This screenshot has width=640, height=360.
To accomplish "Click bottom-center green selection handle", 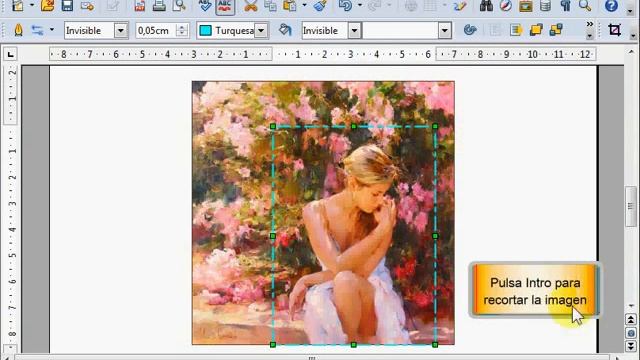I will (354, 345).
